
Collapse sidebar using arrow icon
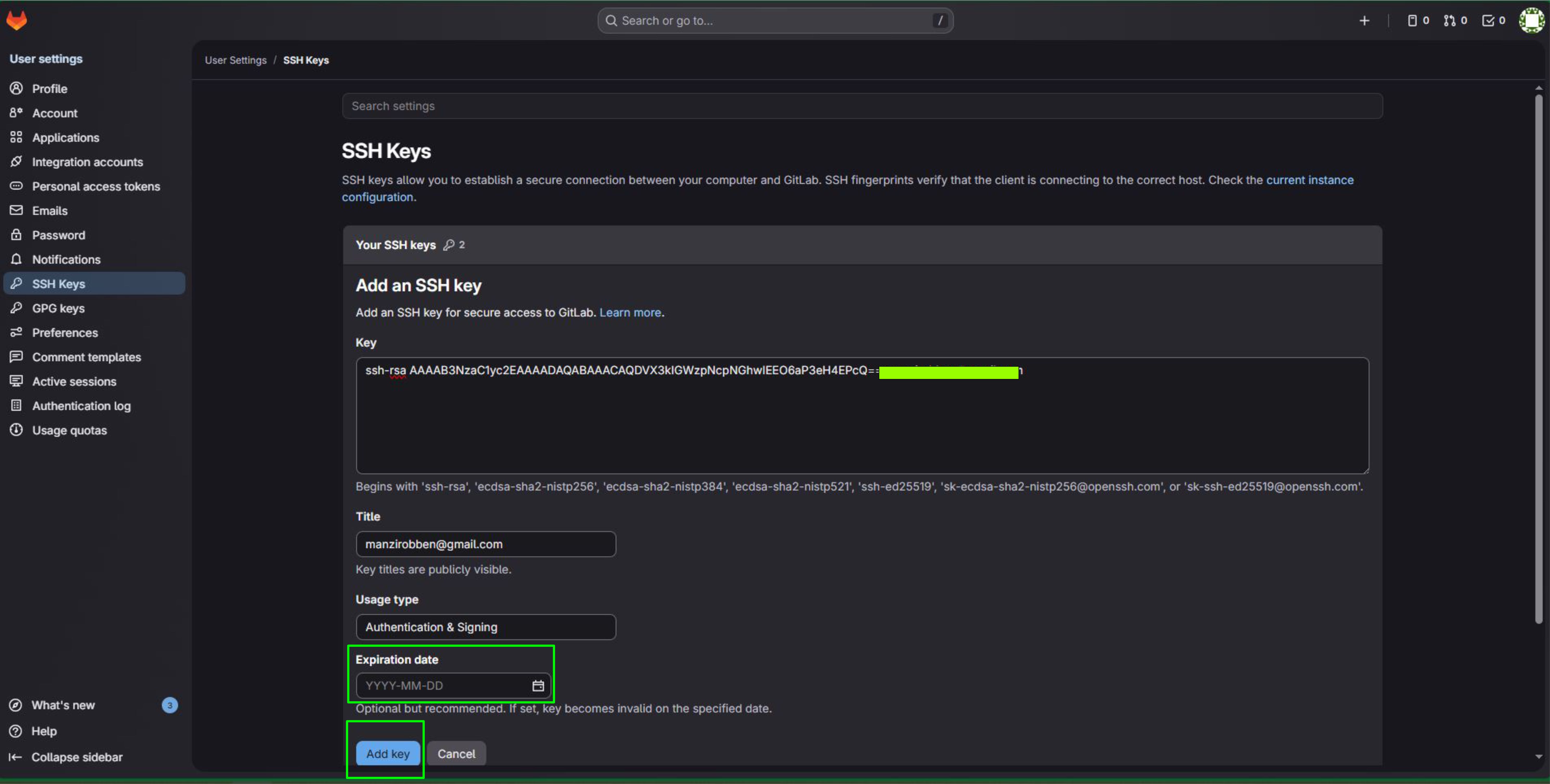click(16, 757)
